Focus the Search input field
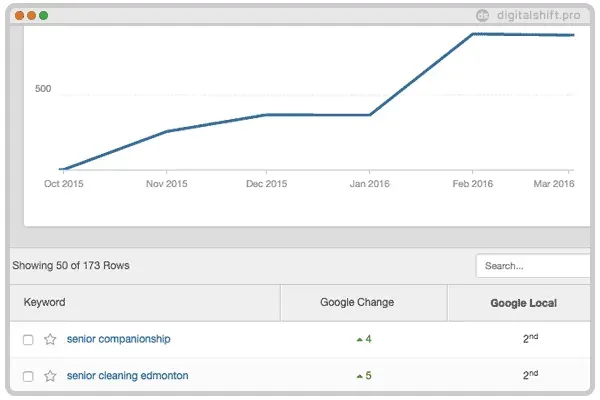 [x=532, y=266]
